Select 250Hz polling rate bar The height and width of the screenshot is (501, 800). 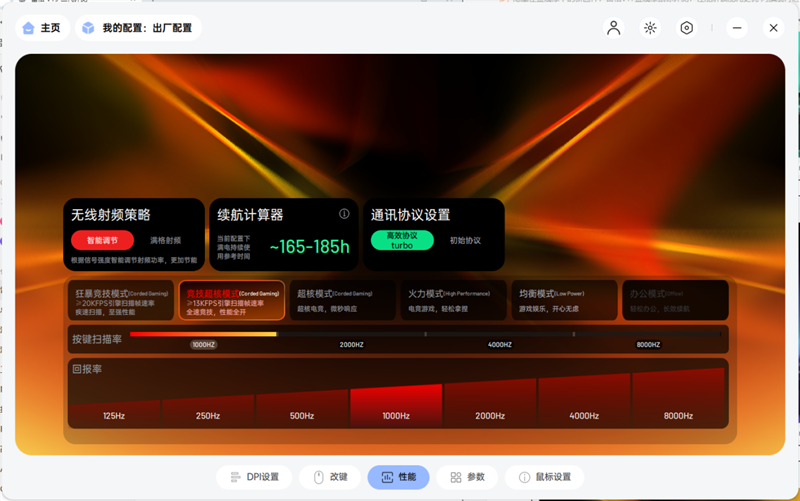tap(208, 411)
